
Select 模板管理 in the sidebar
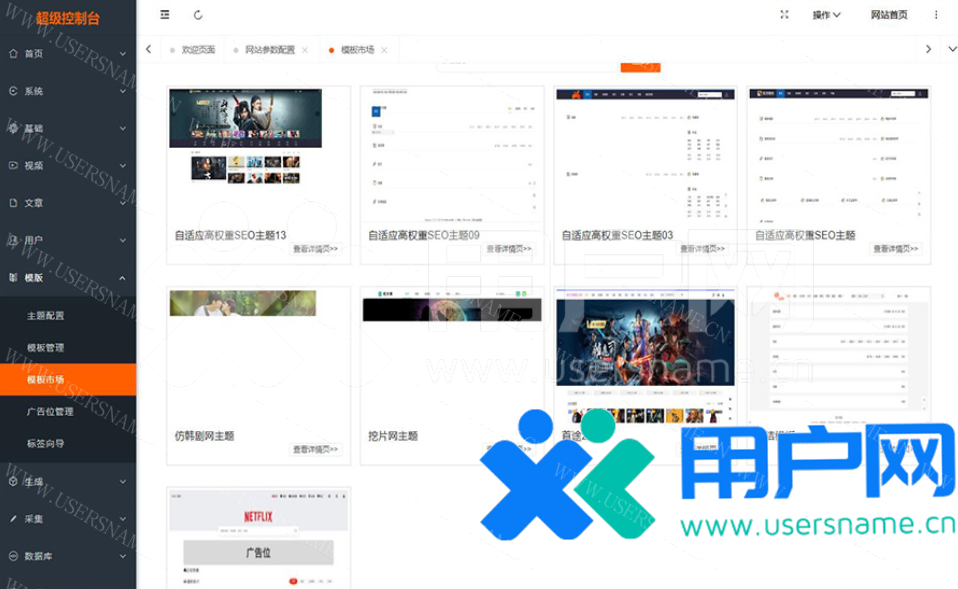[x=45, y=347]
